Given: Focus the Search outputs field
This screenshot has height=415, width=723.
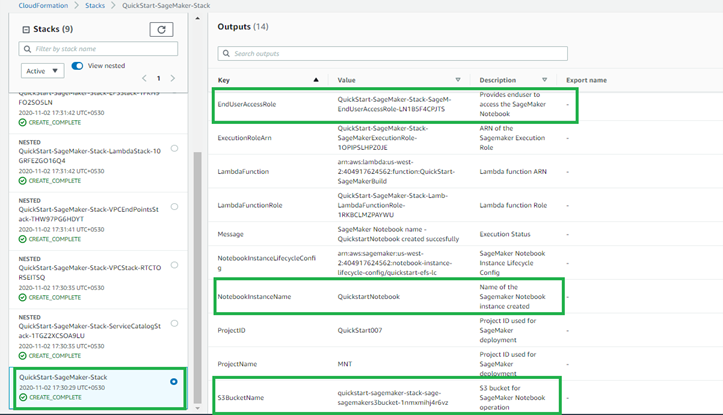Looking at the screenshot, I should (392, 53).
